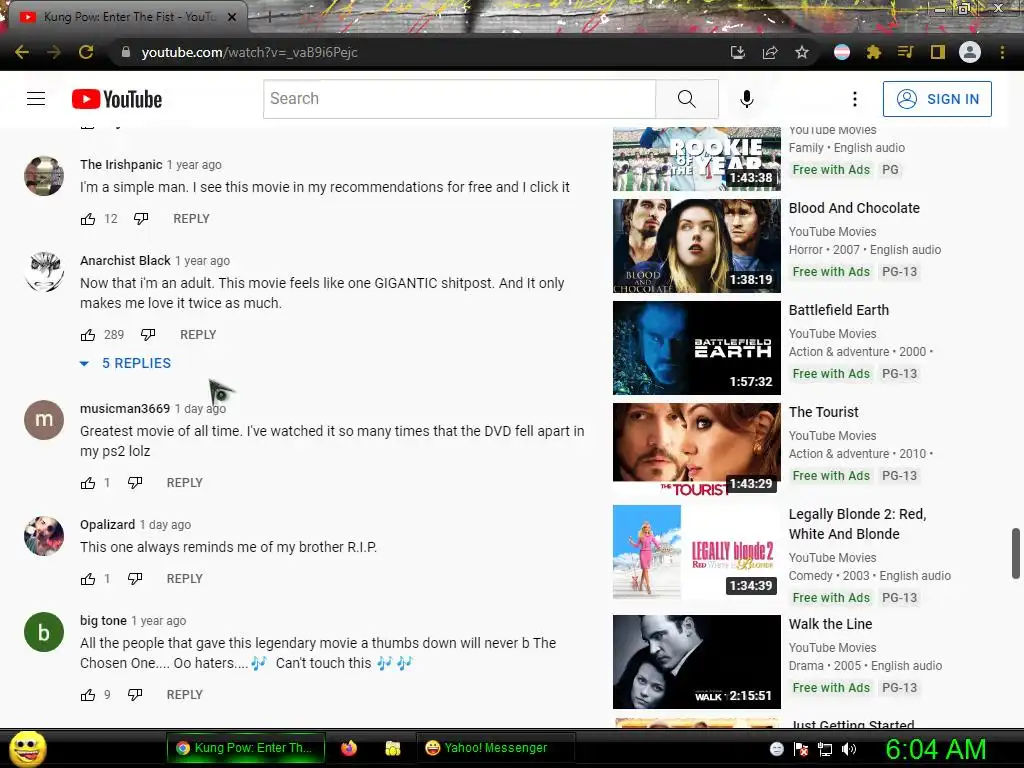
Task: Open the smiley start button
Action: [x=27, y=748]
